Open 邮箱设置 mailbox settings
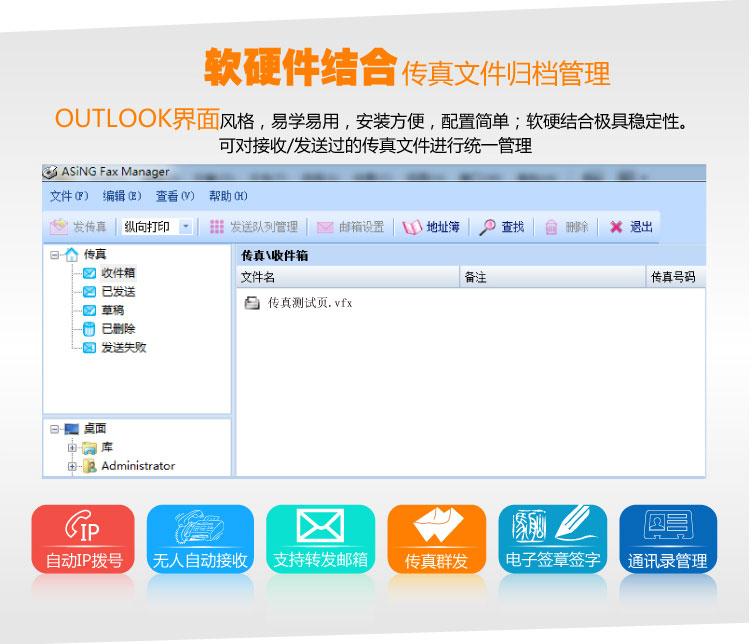 click(350, 227)
